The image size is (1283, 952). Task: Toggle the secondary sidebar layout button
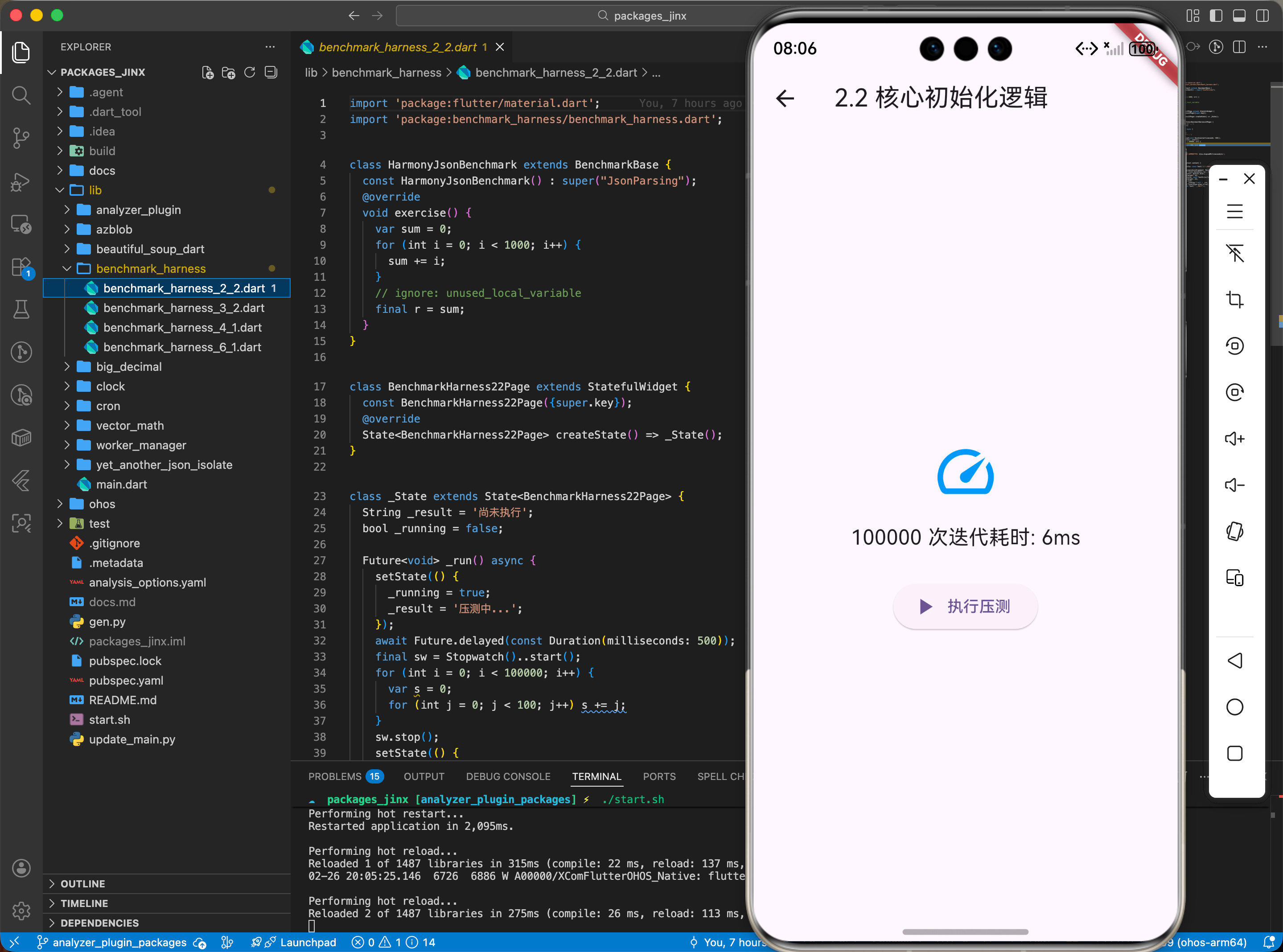[1262, 16]
